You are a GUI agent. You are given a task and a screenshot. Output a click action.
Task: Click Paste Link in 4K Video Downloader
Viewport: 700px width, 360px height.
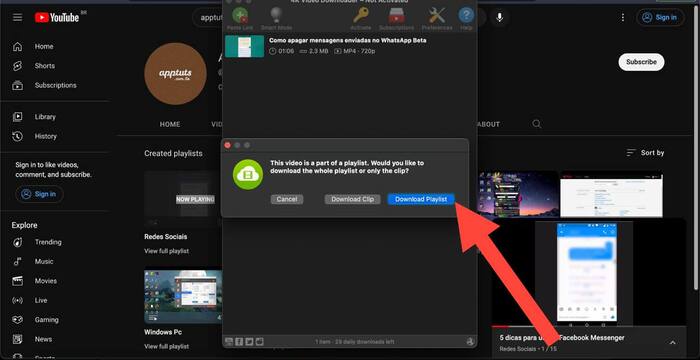point(240,18)
